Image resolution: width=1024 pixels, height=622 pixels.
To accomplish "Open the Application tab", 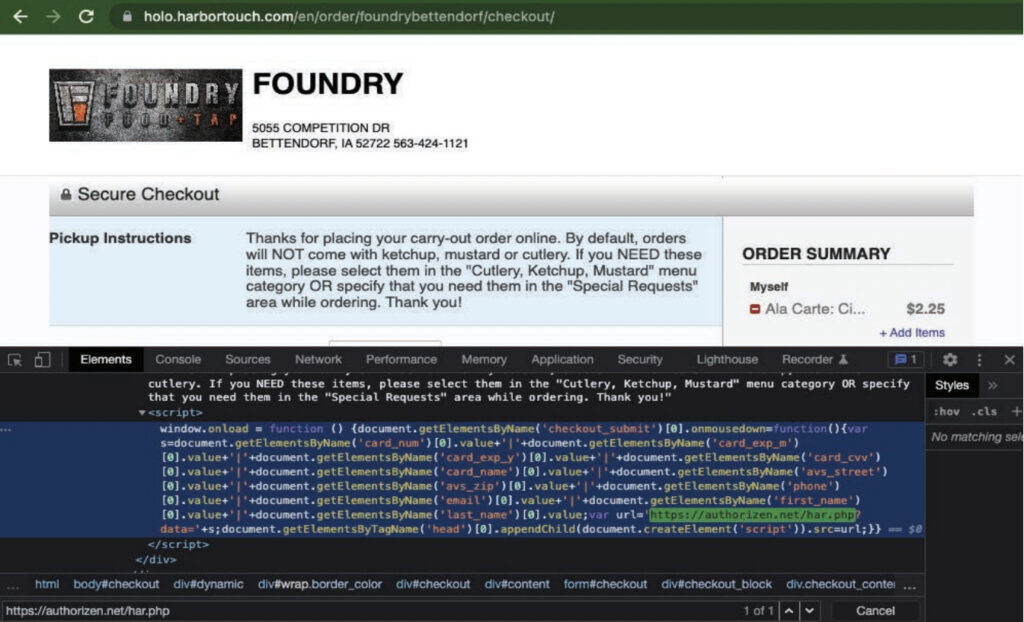I will pyautogui.click(x=562, y=359).
